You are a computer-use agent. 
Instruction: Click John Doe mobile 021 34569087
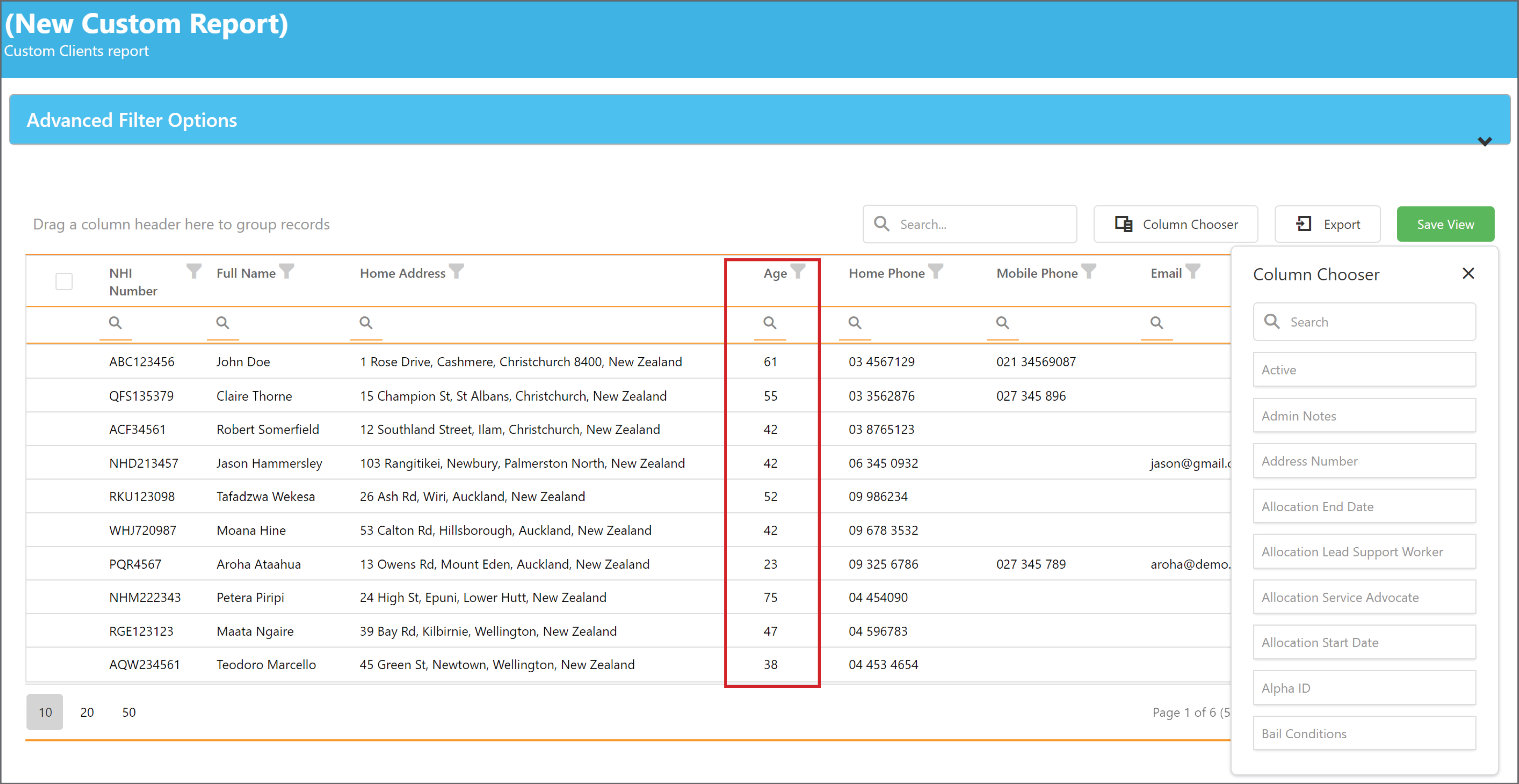point(1035,361)
